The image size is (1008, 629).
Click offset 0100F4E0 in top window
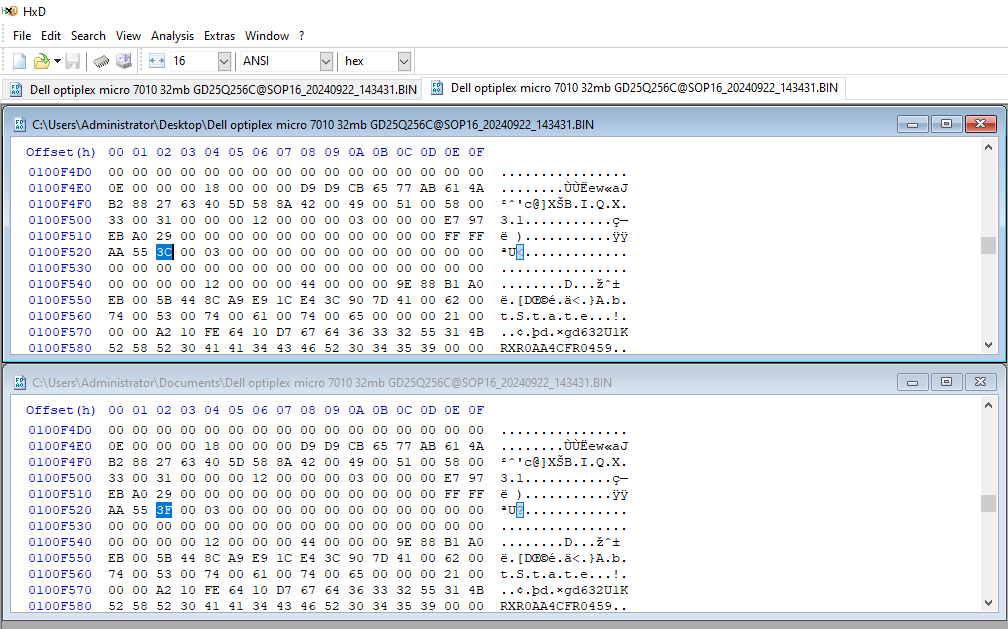point(60,188)
